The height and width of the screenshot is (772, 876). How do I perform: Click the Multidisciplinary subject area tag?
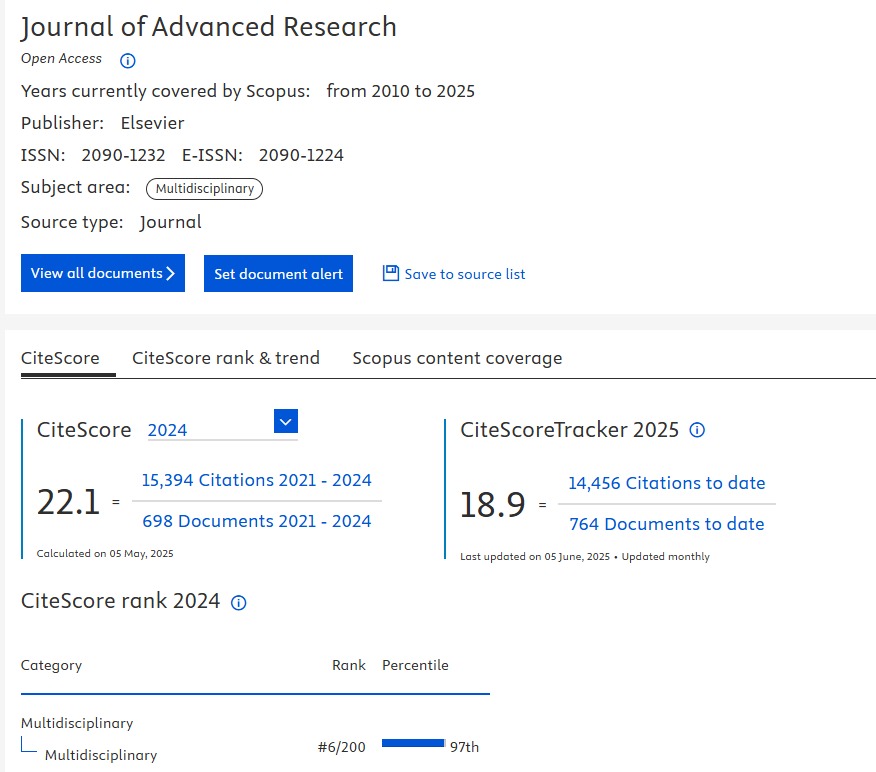click(x=204, y=189)
